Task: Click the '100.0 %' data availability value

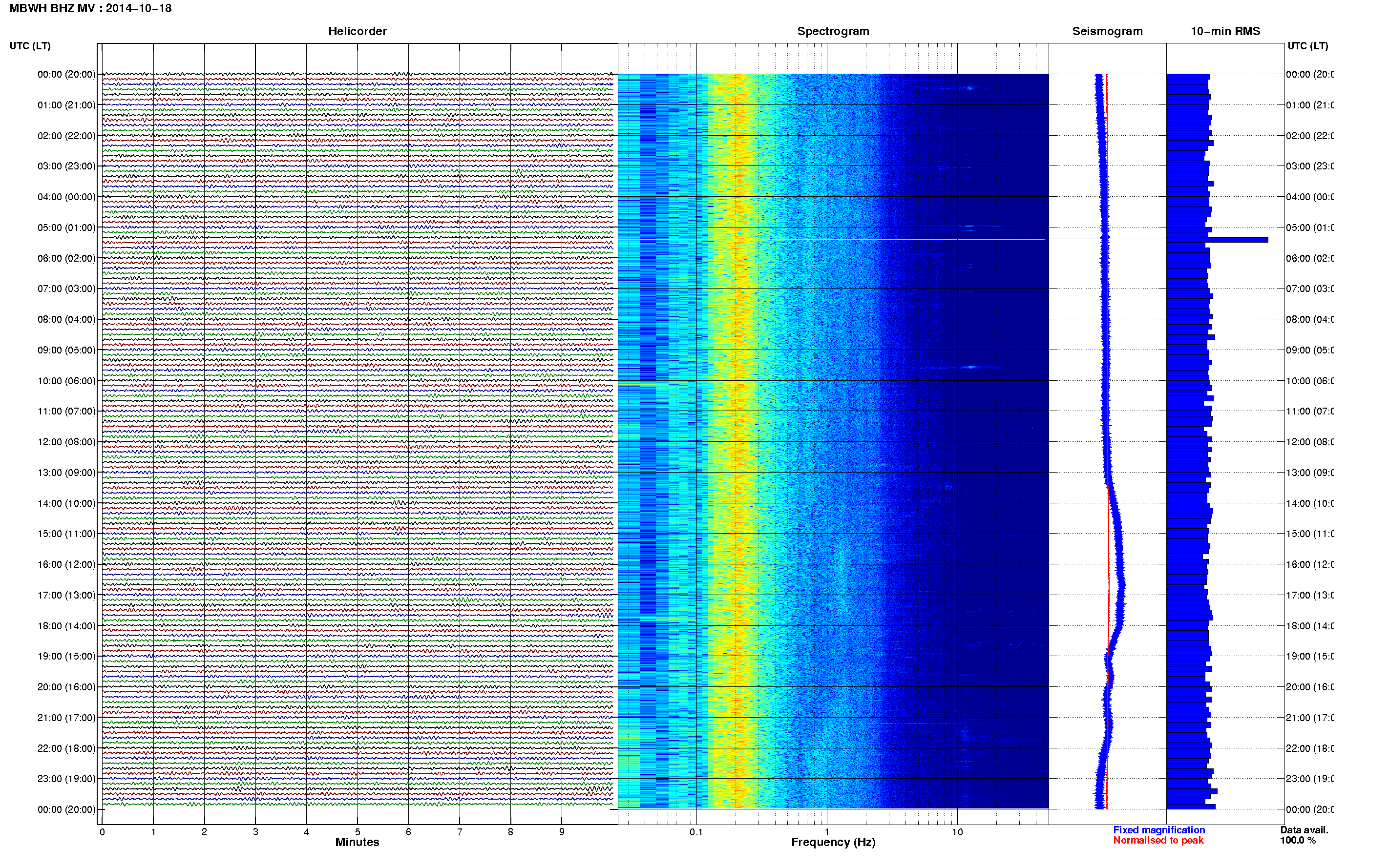Action: pyautogui.click(x=1298, y=841)
